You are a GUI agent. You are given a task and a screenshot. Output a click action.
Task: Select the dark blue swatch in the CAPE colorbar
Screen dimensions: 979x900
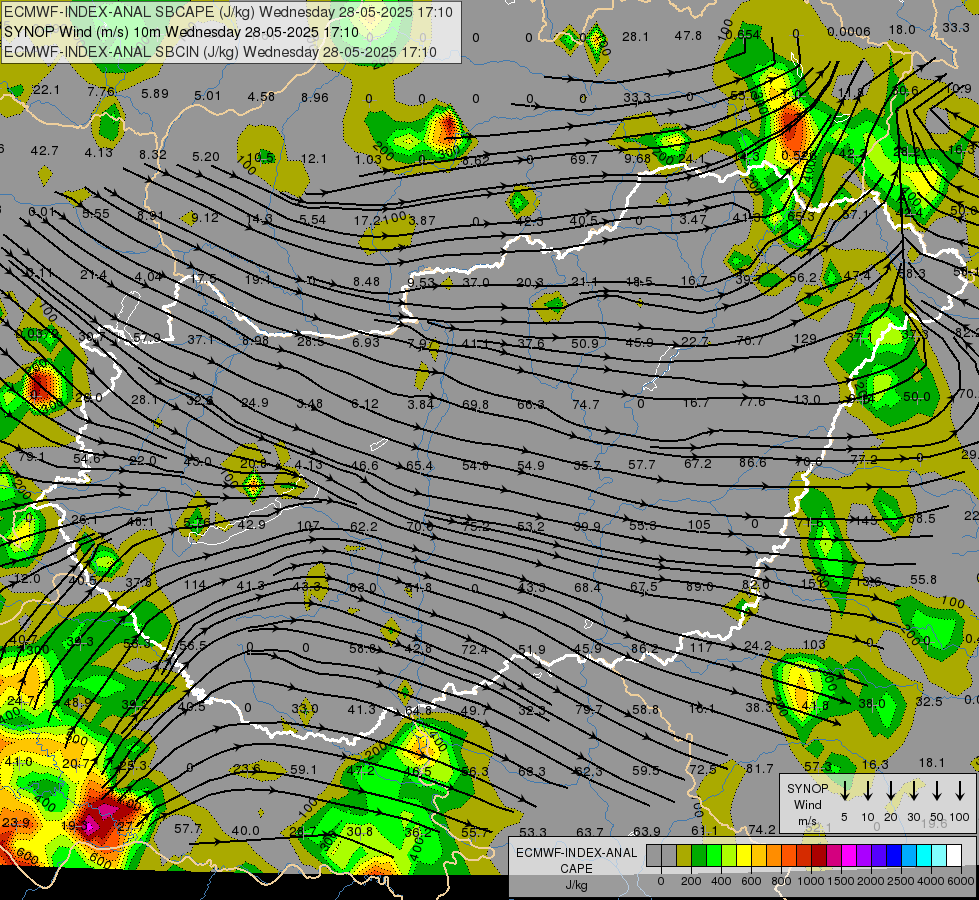pyautogui.click(x=894, y=855)
